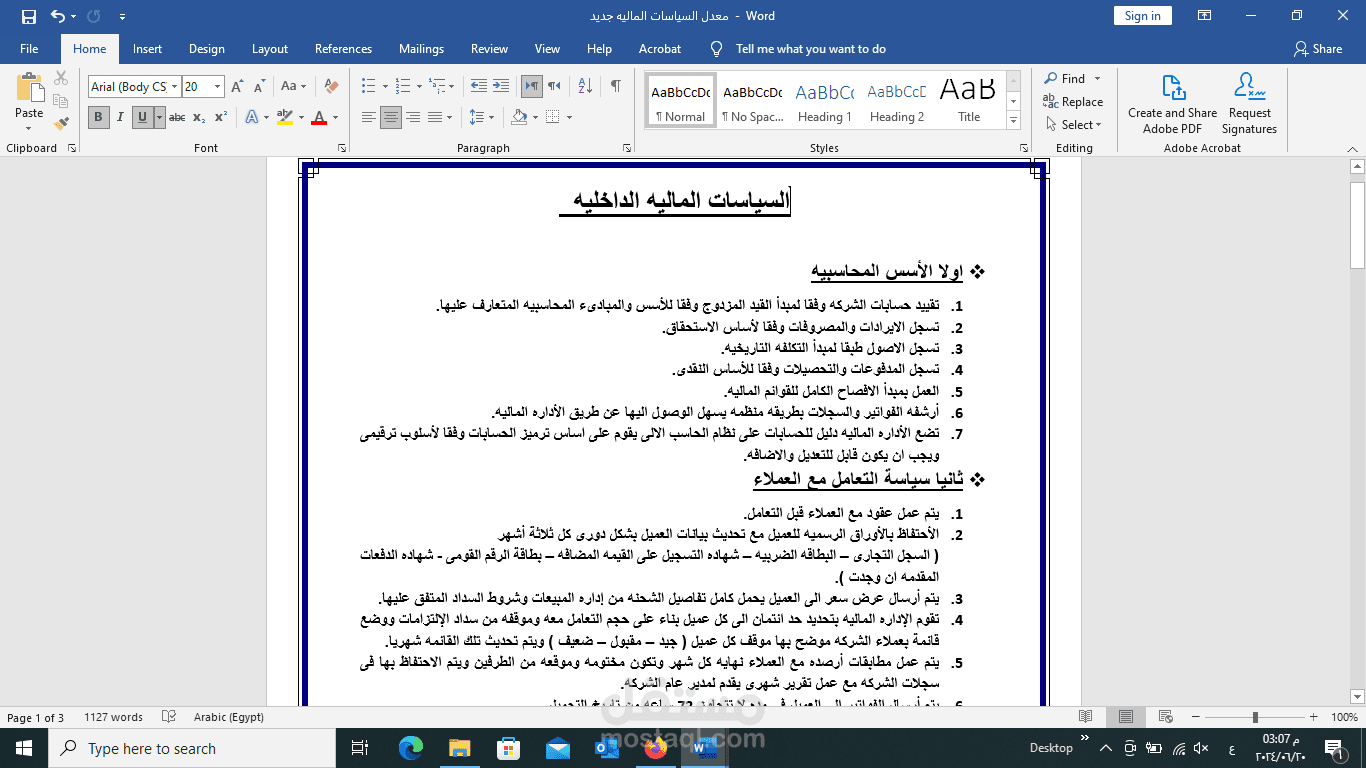
Task: Switch to the Design tab
Action: pyautogui.click(x=207, y=49)
